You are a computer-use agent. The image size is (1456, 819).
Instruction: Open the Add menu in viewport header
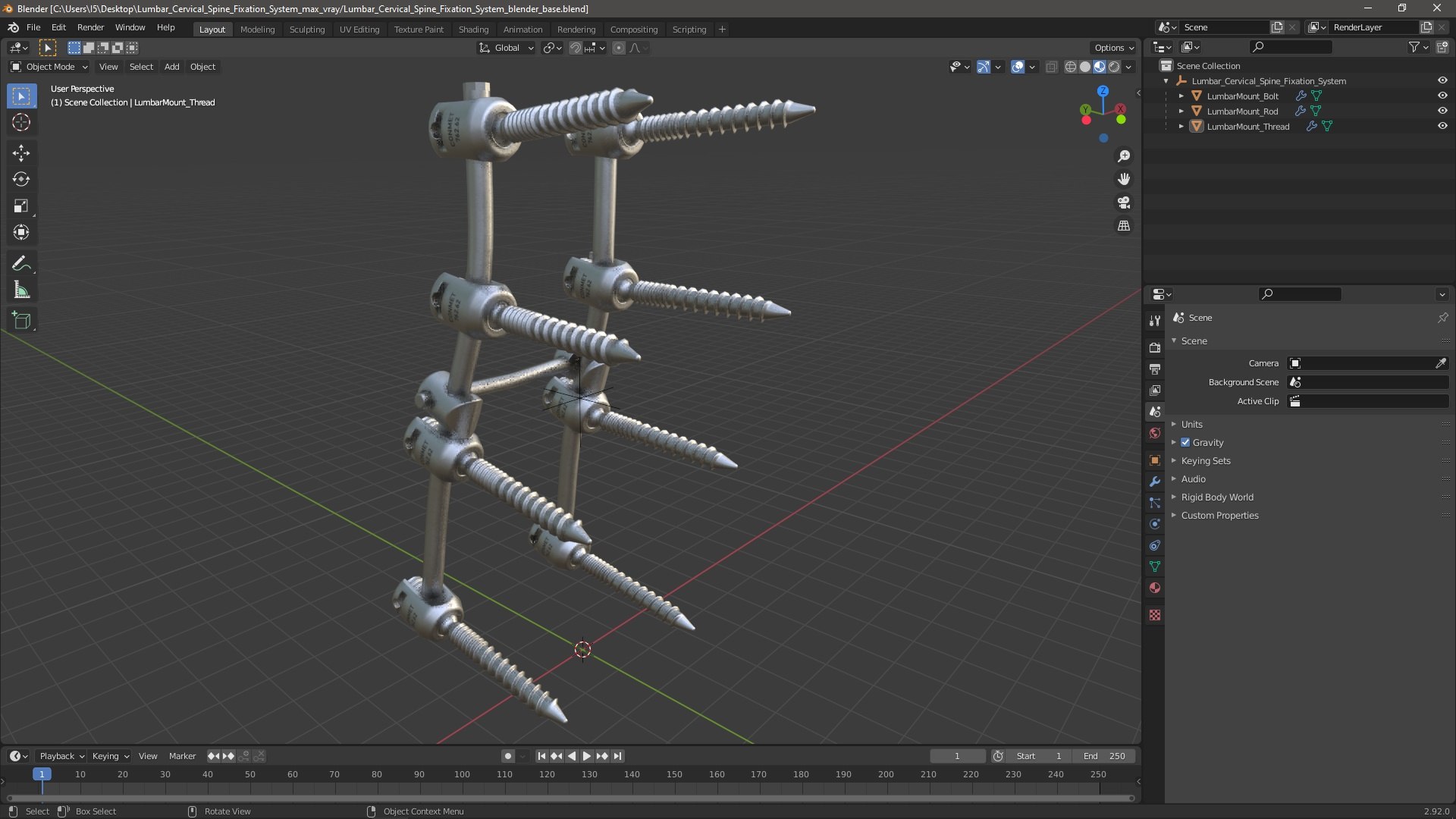(172, 67)
